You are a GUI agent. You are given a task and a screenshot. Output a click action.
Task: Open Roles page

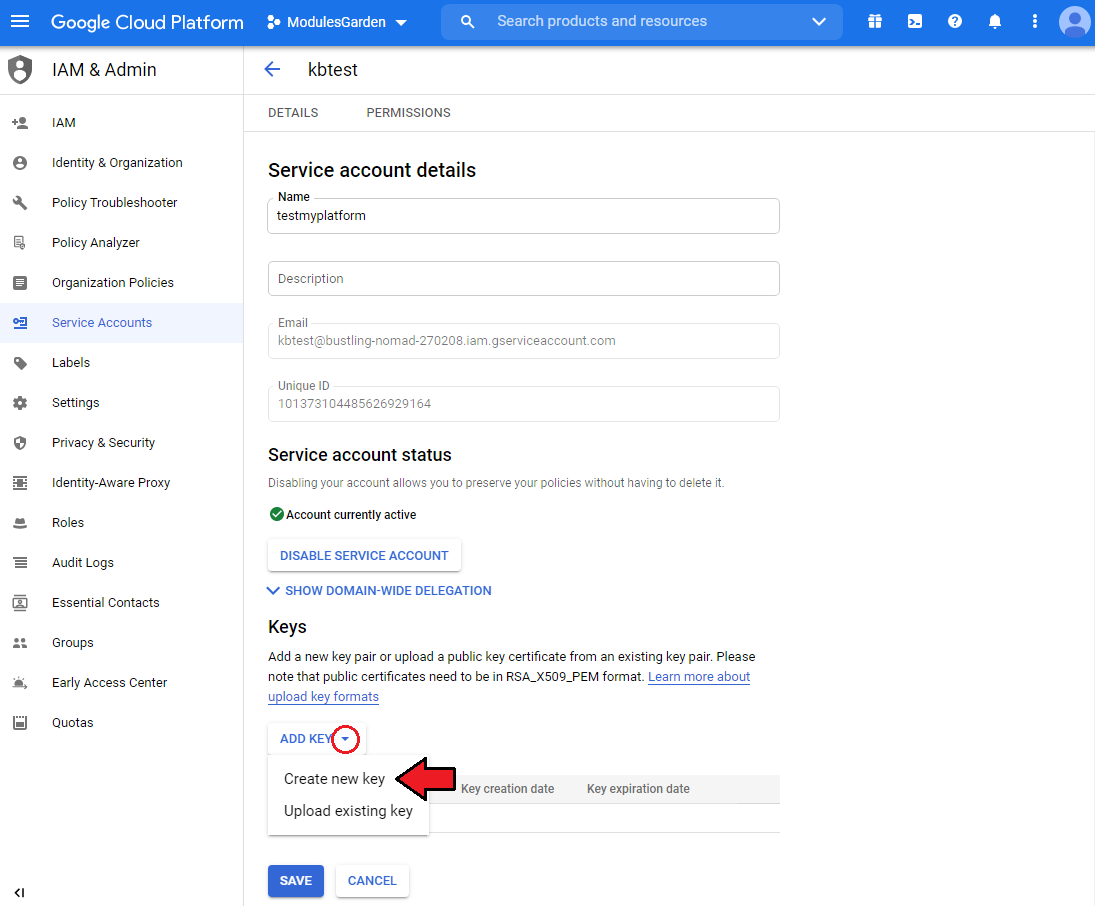68,523
